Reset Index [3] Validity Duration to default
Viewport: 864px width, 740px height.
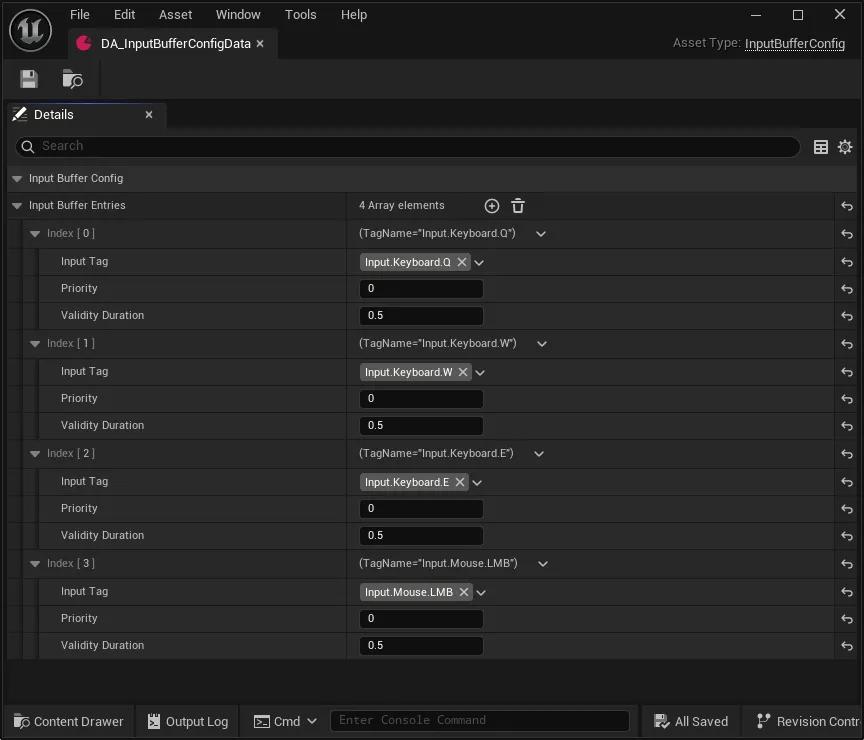click(847, 646)
